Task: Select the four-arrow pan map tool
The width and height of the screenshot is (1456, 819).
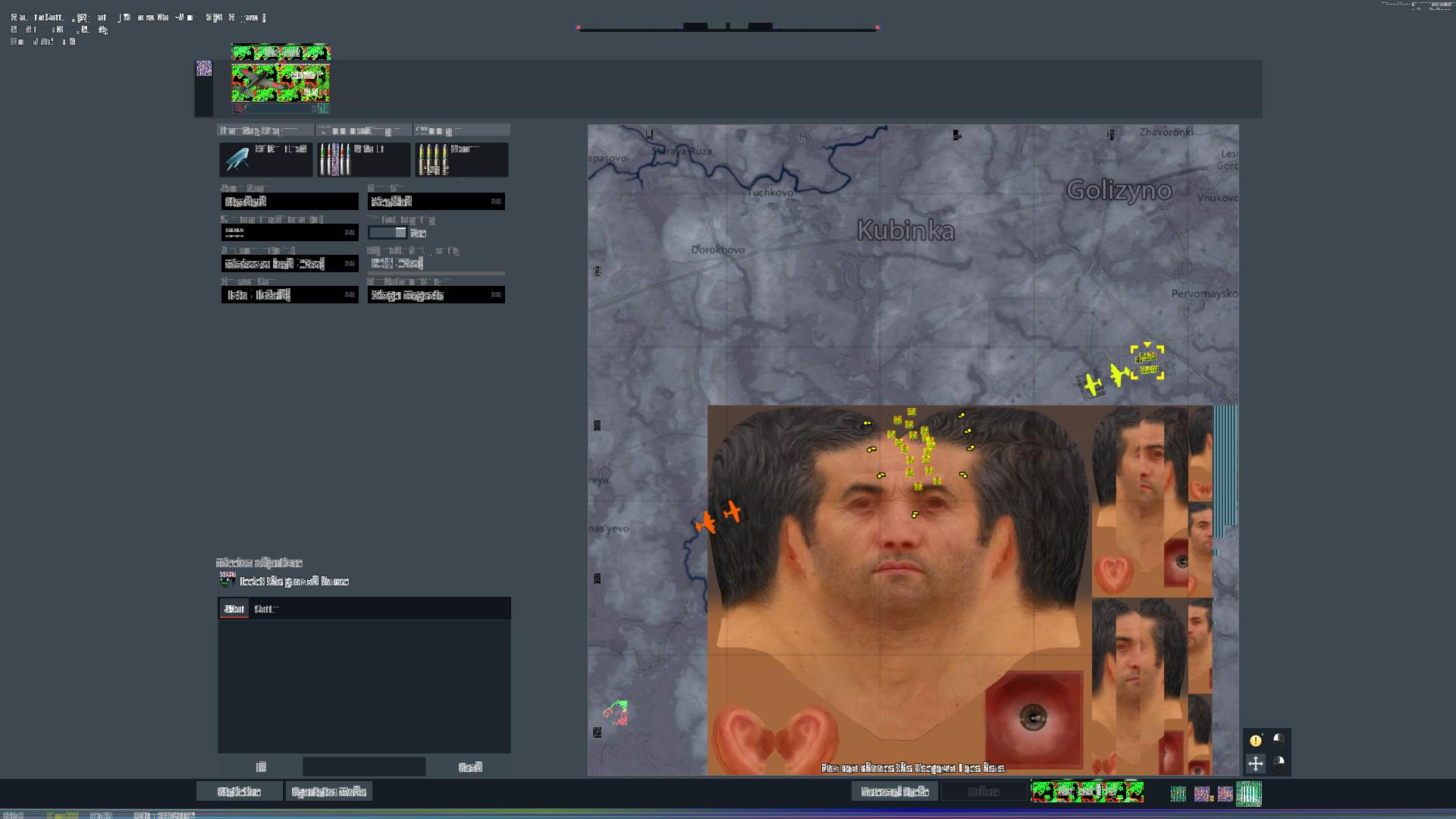Action: [x=1256, y=764]
